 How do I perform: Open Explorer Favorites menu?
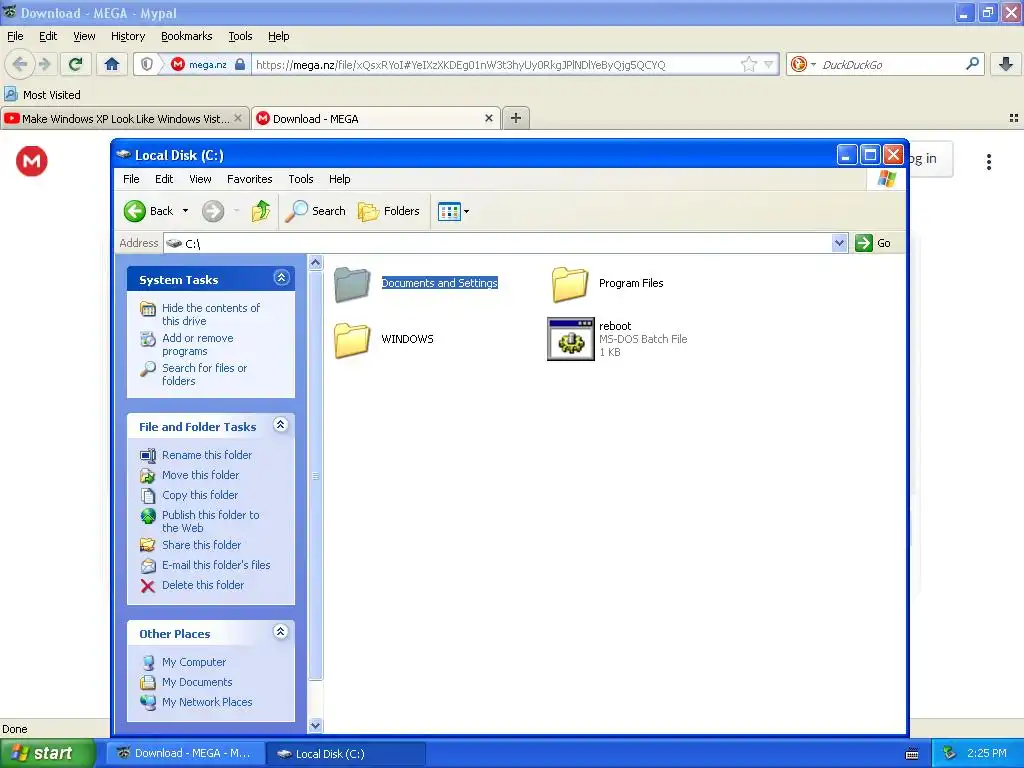tap(249, 179)
